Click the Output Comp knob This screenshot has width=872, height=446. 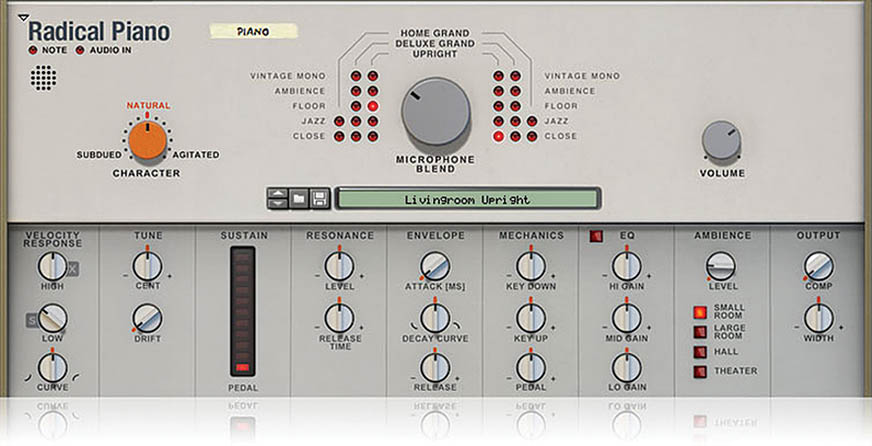coord(818,266)
